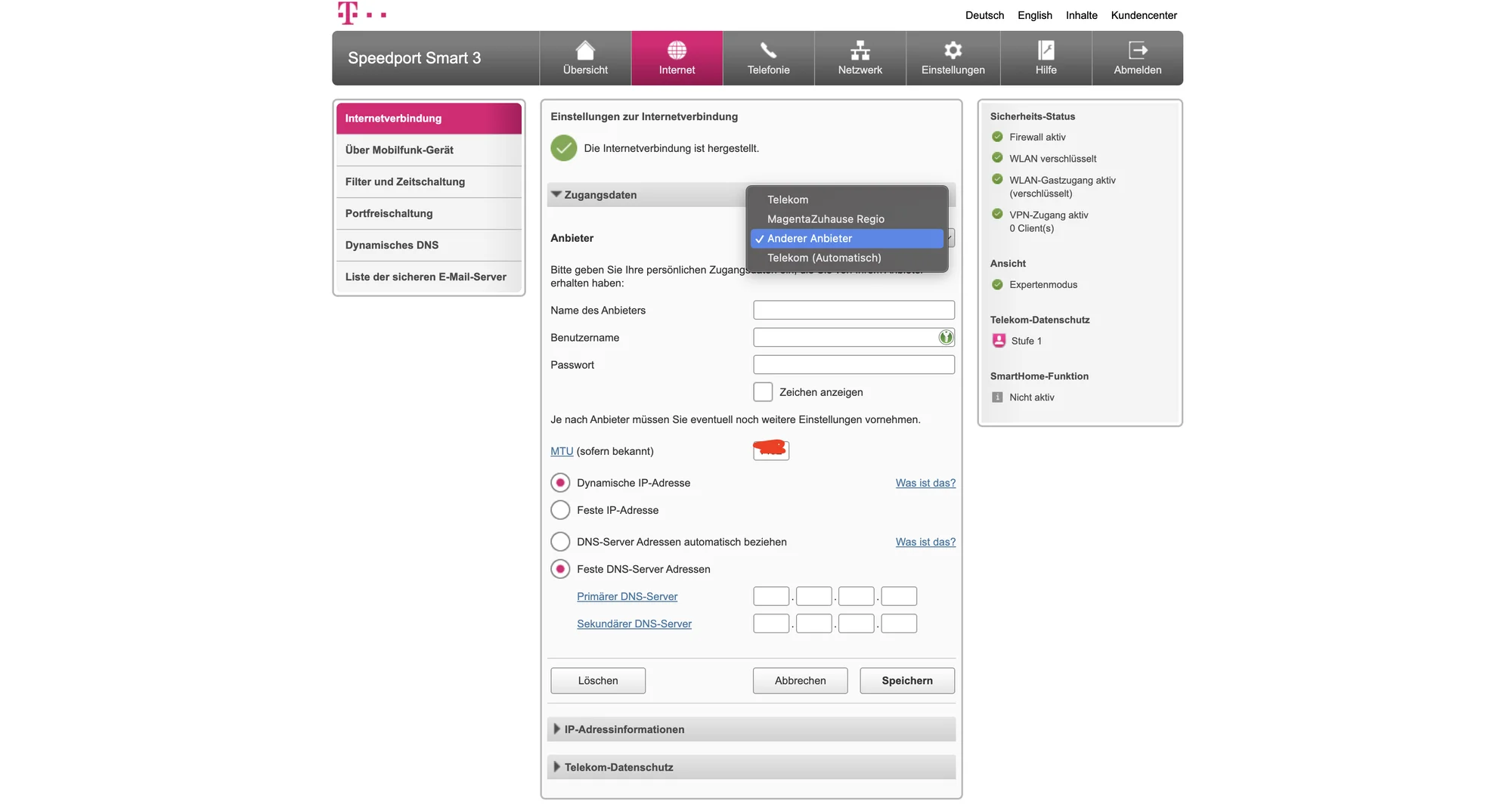
Task: Click the Speichern button
Action: 907,680
